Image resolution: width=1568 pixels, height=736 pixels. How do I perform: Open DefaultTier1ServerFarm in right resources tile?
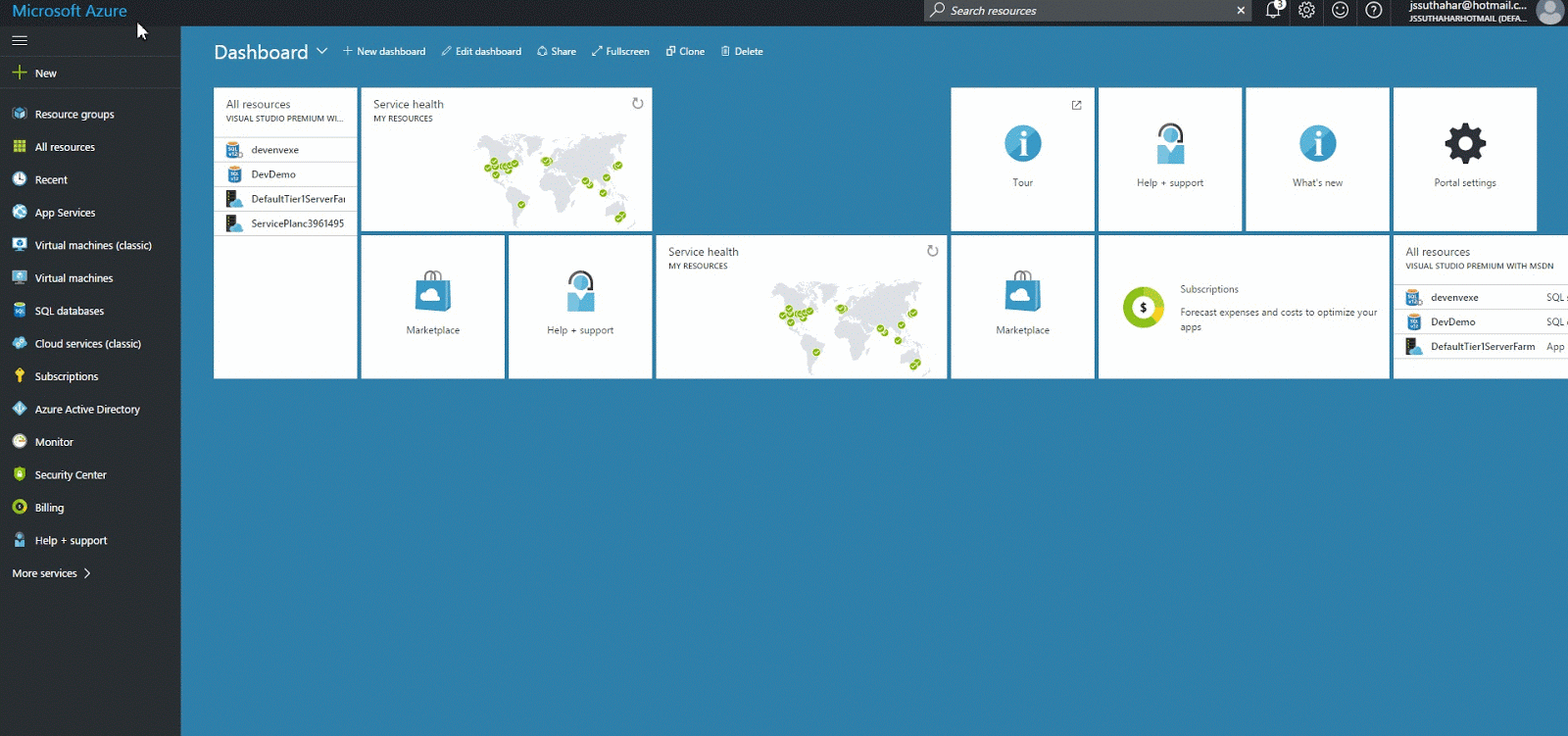coord(1481,346)
